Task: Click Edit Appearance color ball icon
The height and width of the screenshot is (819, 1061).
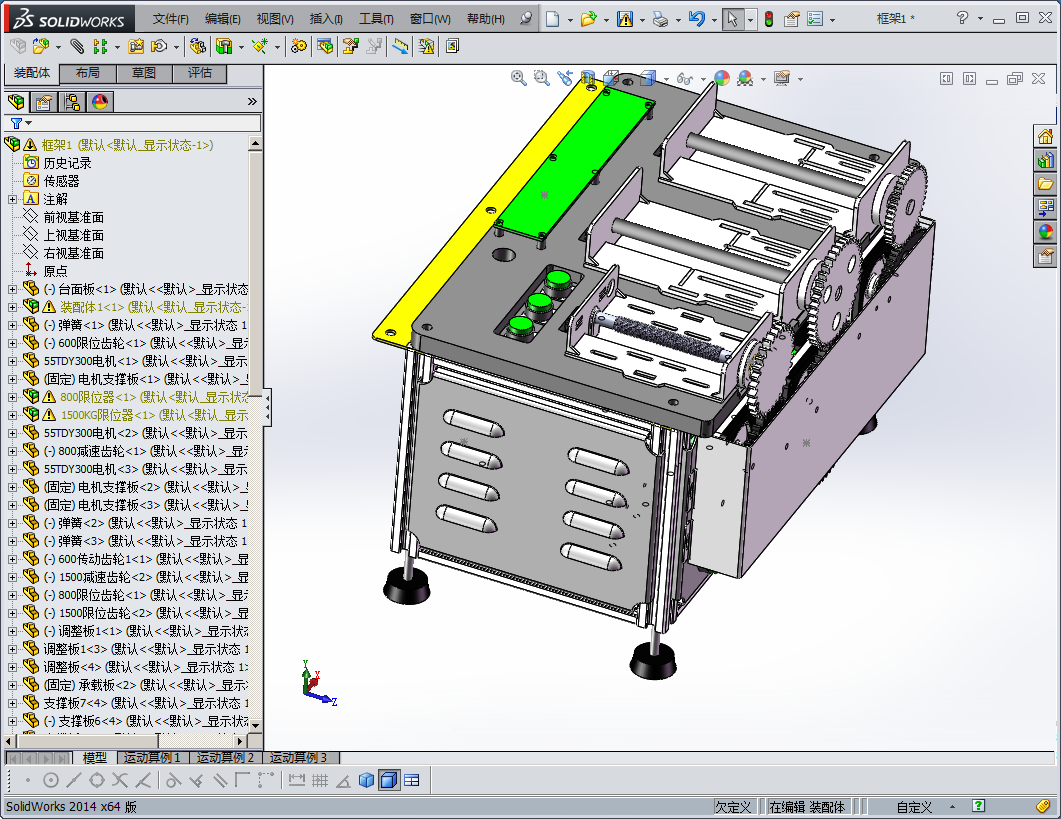Action: [722, 79]
